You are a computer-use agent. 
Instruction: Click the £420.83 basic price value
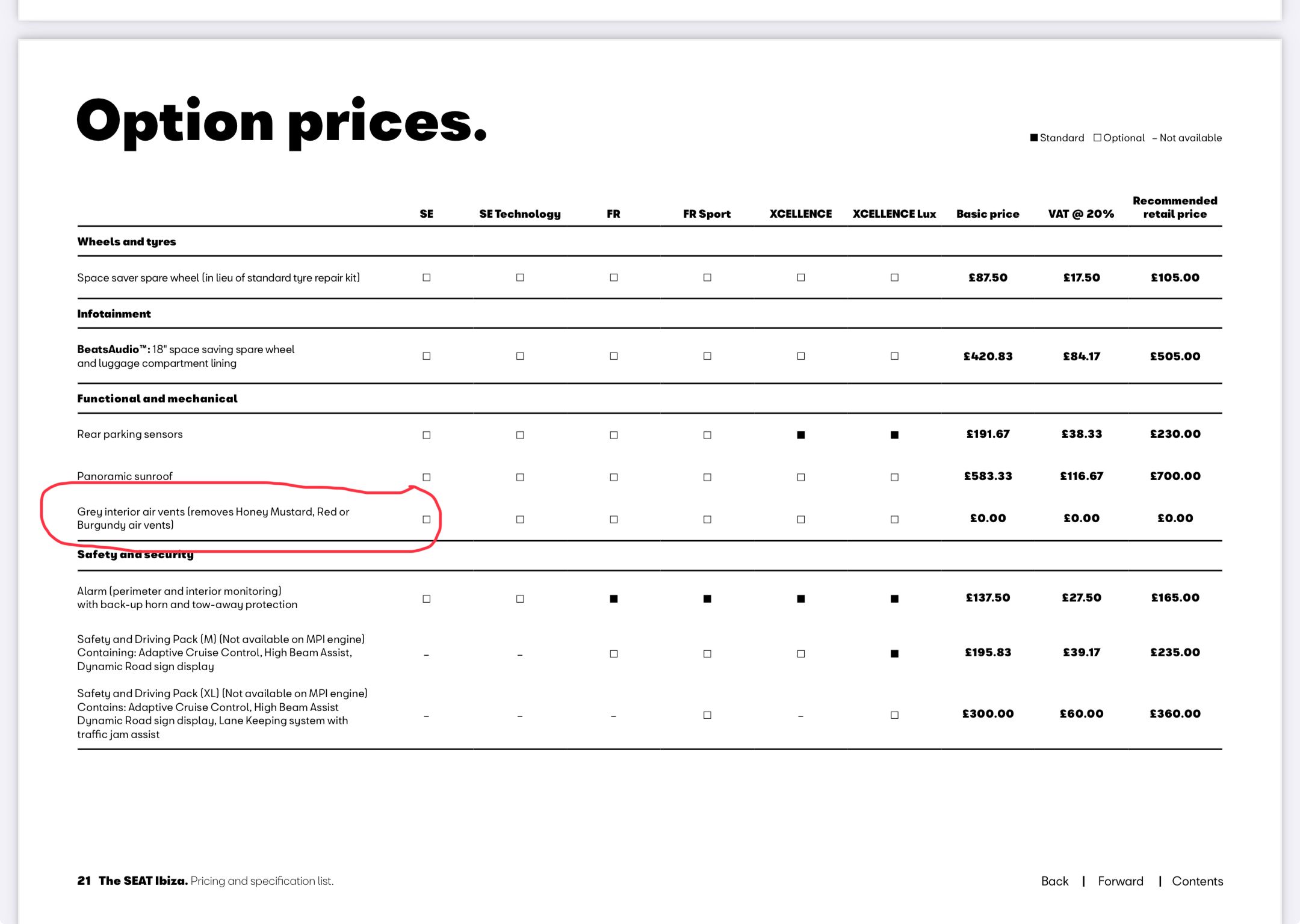pyautogui.click(x=988, y=356)
